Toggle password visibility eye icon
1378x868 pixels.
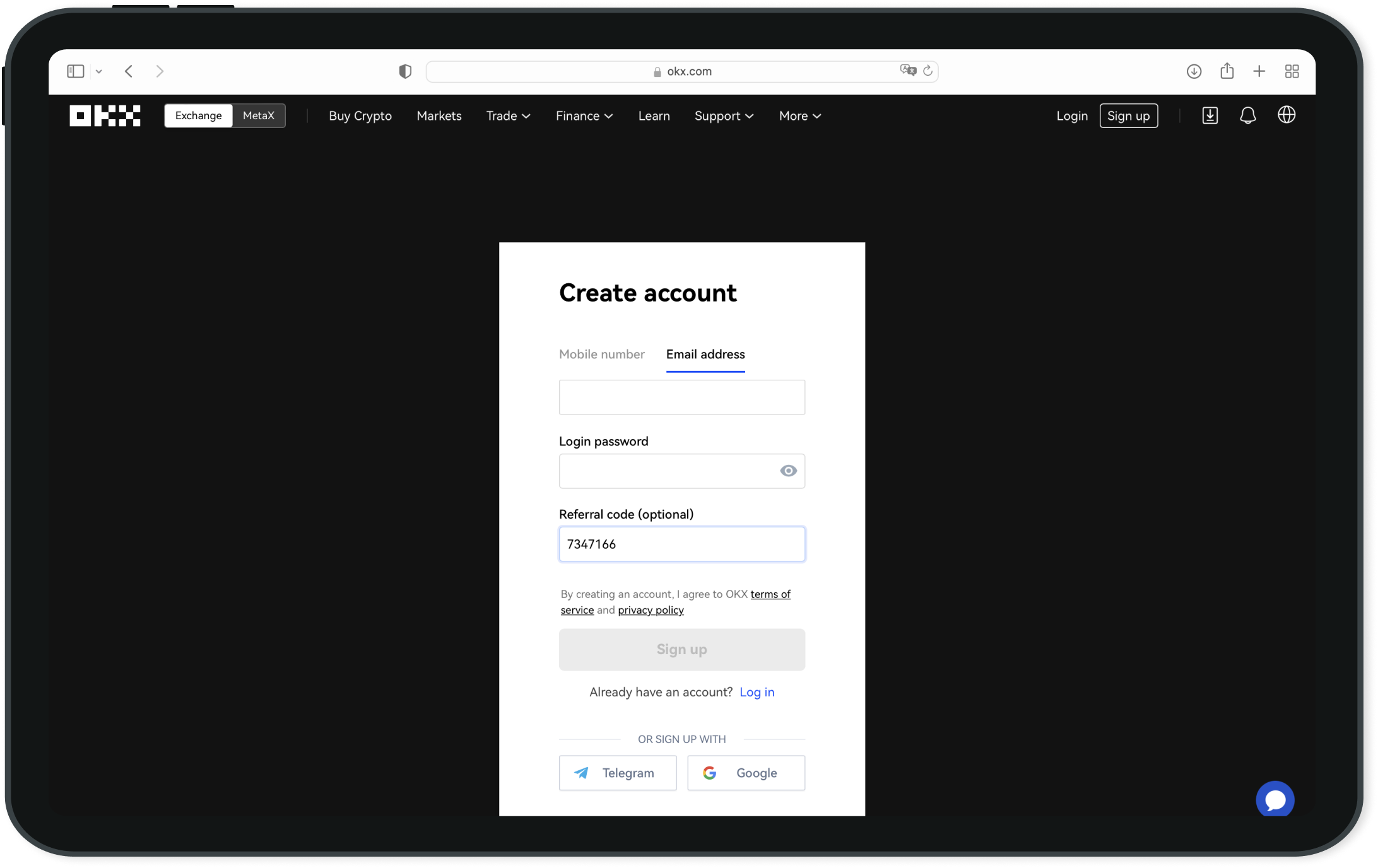[789, 471]
